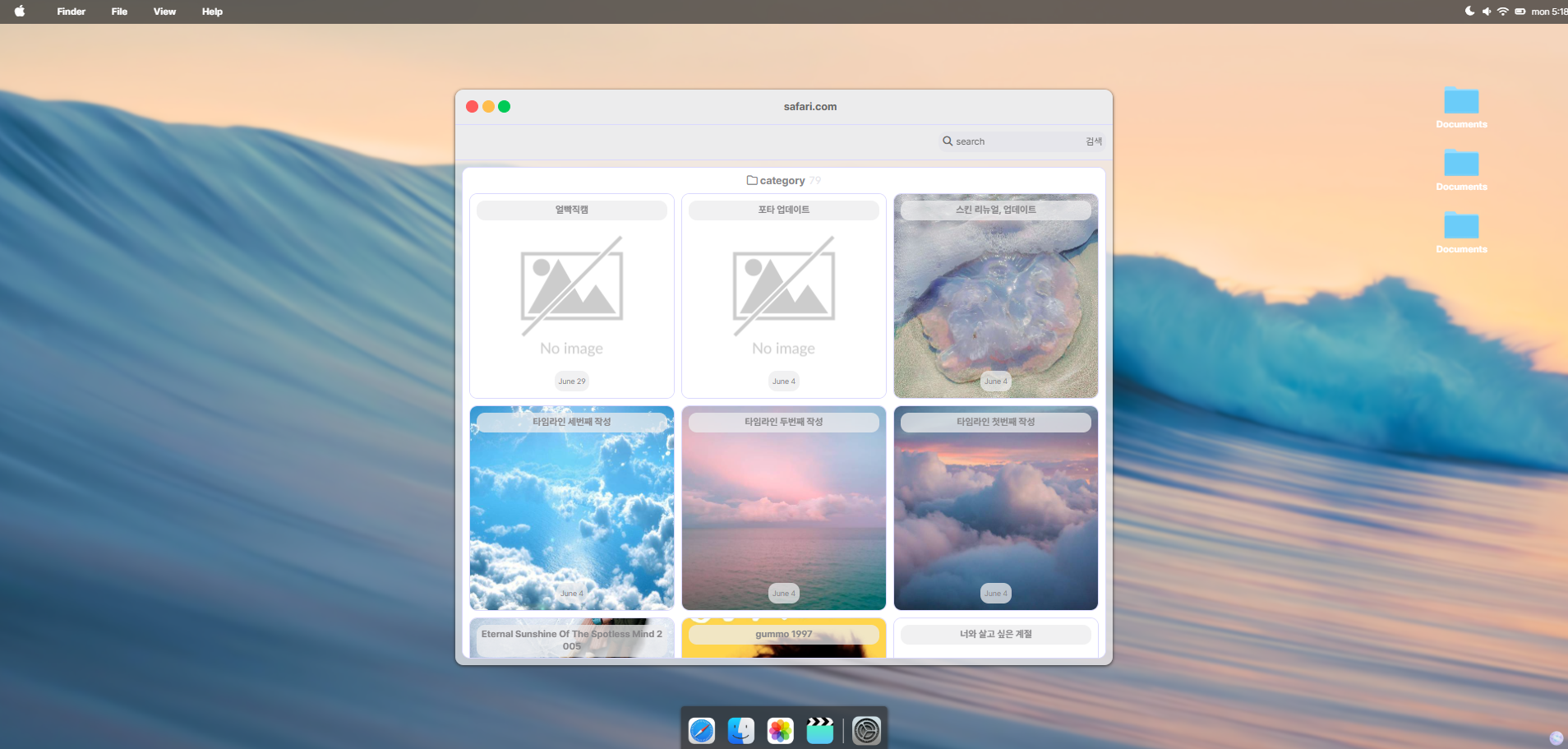Launch Safari compass icon in the dock
This screenshot has height=749, width=1568.
[702, 730]
